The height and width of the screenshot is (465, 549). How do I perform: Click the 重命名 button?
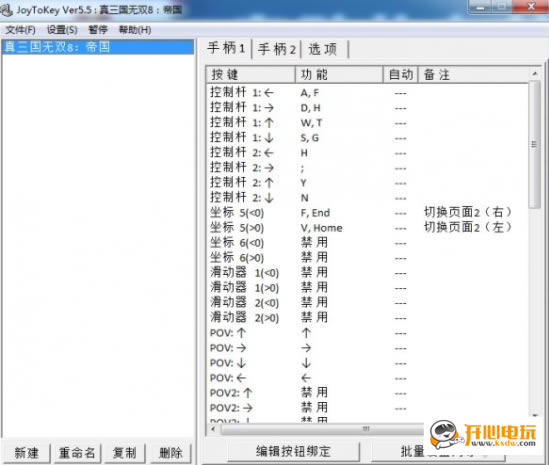click(x=77, y=453)
